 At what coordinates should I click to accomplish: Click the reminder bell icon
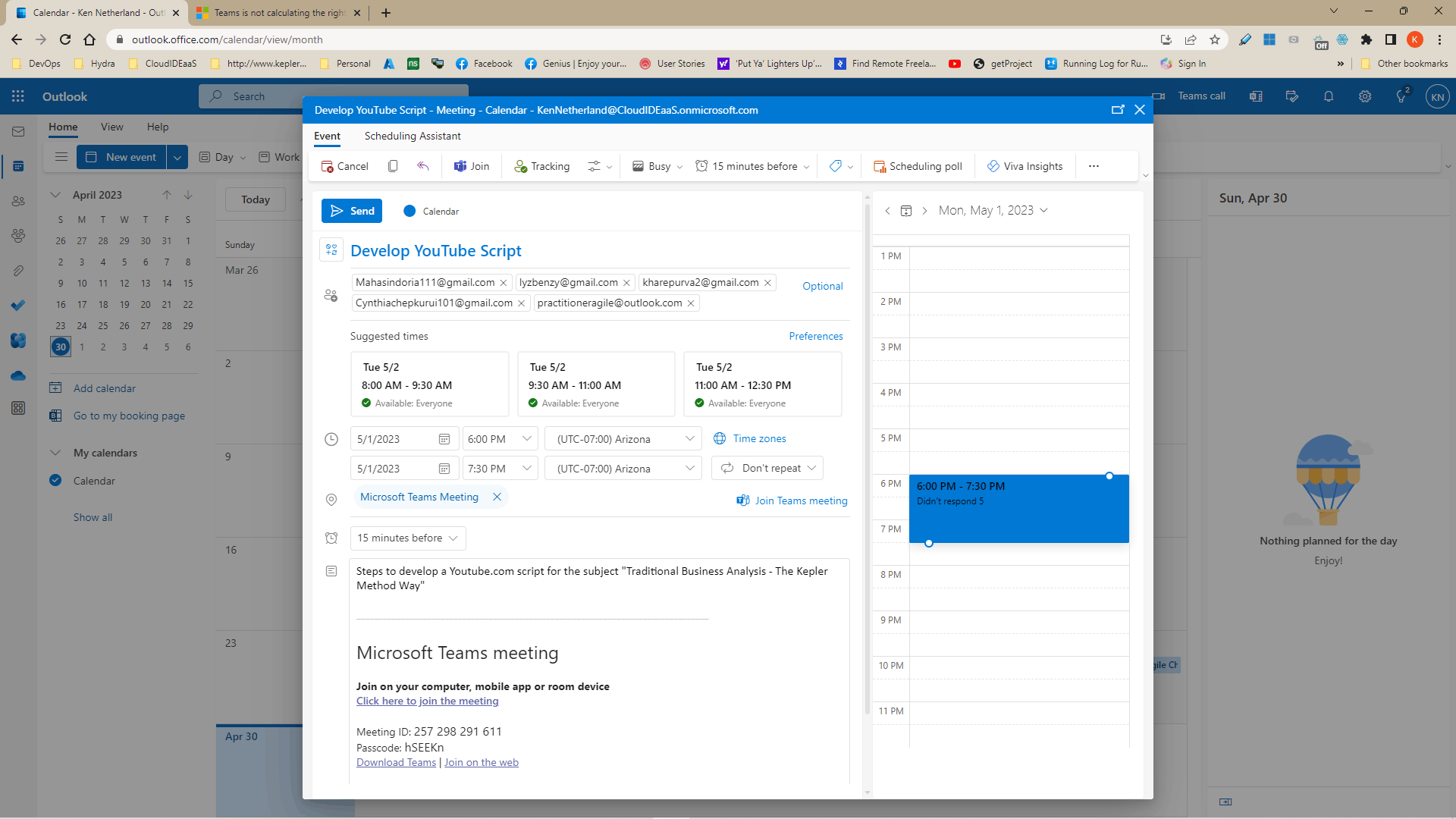point(1328,96)
